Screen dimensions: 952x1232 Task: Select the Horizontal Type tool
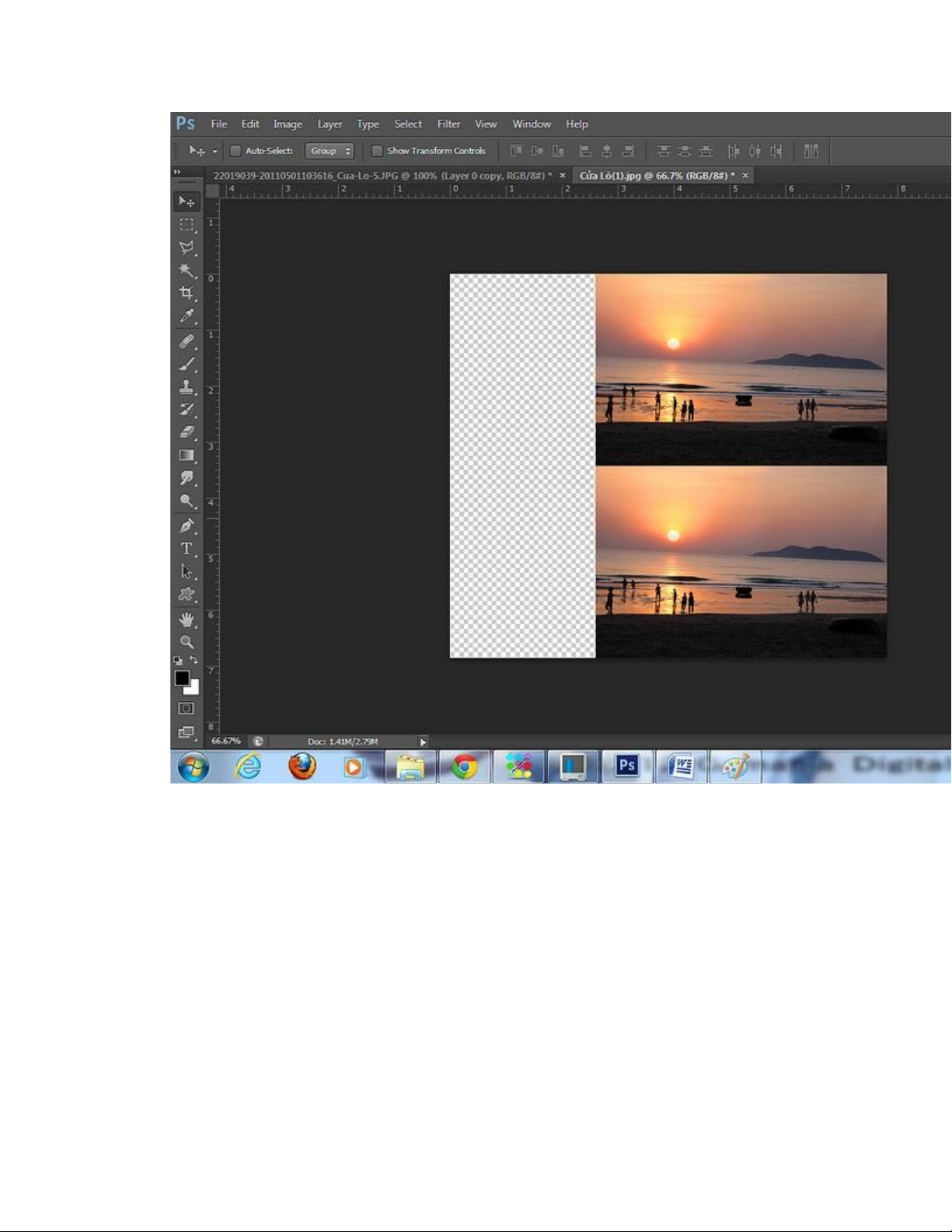[x=187, y=549]
